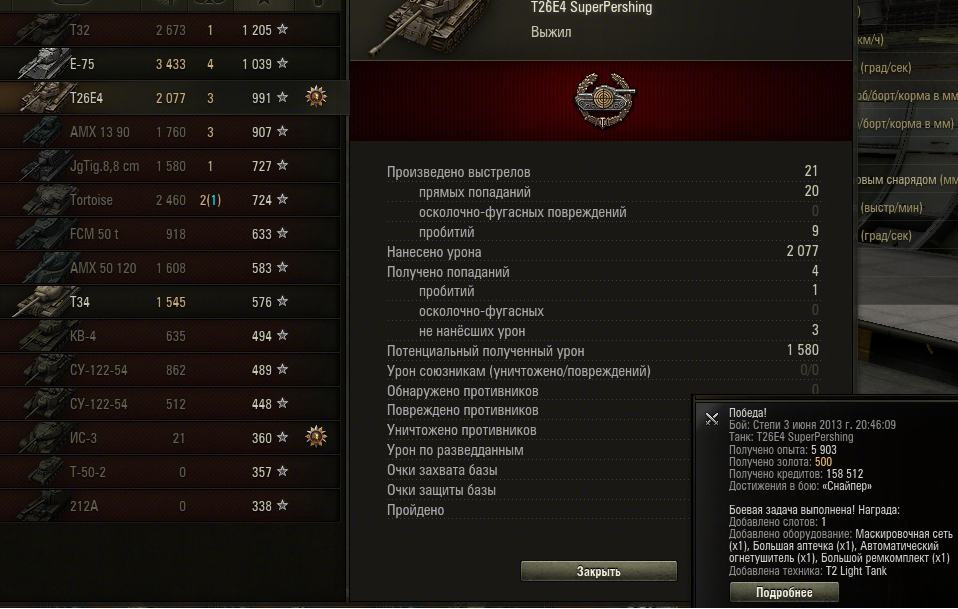Viewport: 958px width, 609px height.
Task: Open details with Подробнее button
Action: [x=784, y=592]
